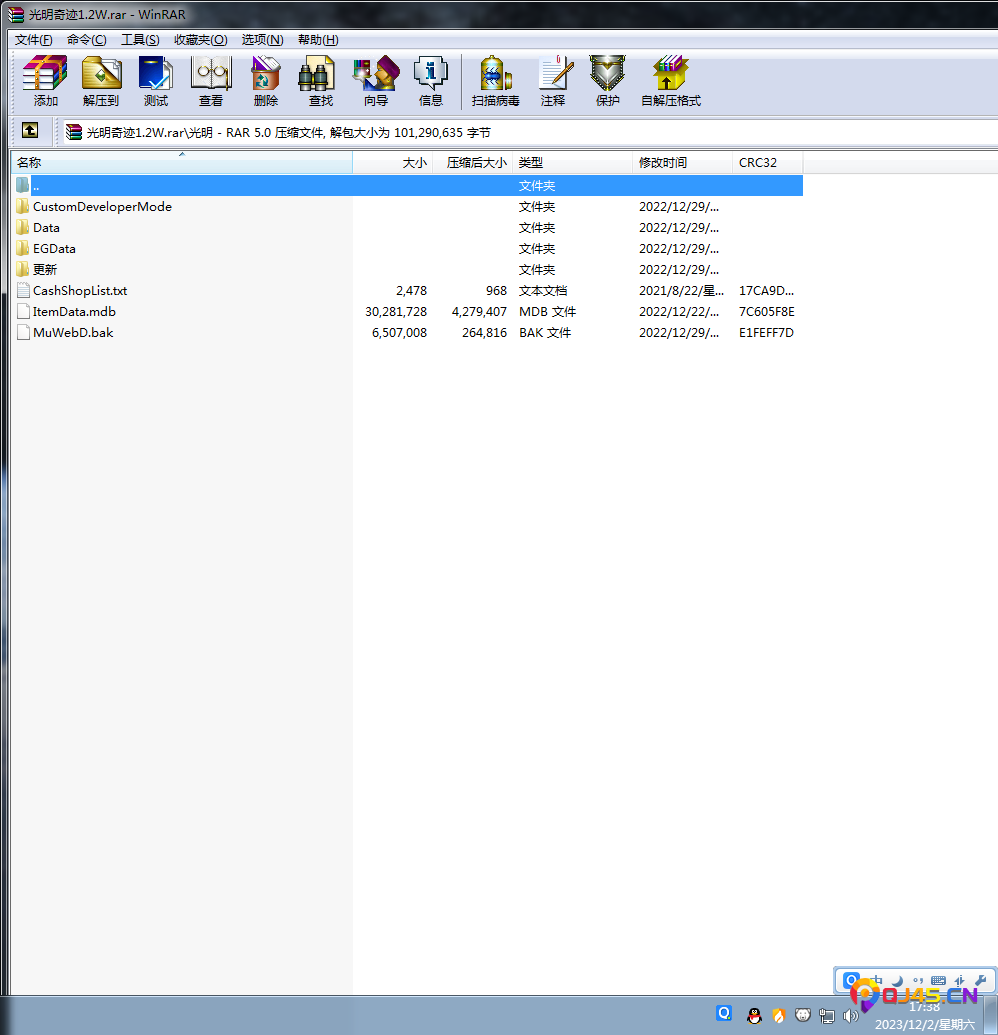The height and width of the screenshot is (1035, 998).
Task: Sort by 大小 column header
Action: (x=393, y=162)
